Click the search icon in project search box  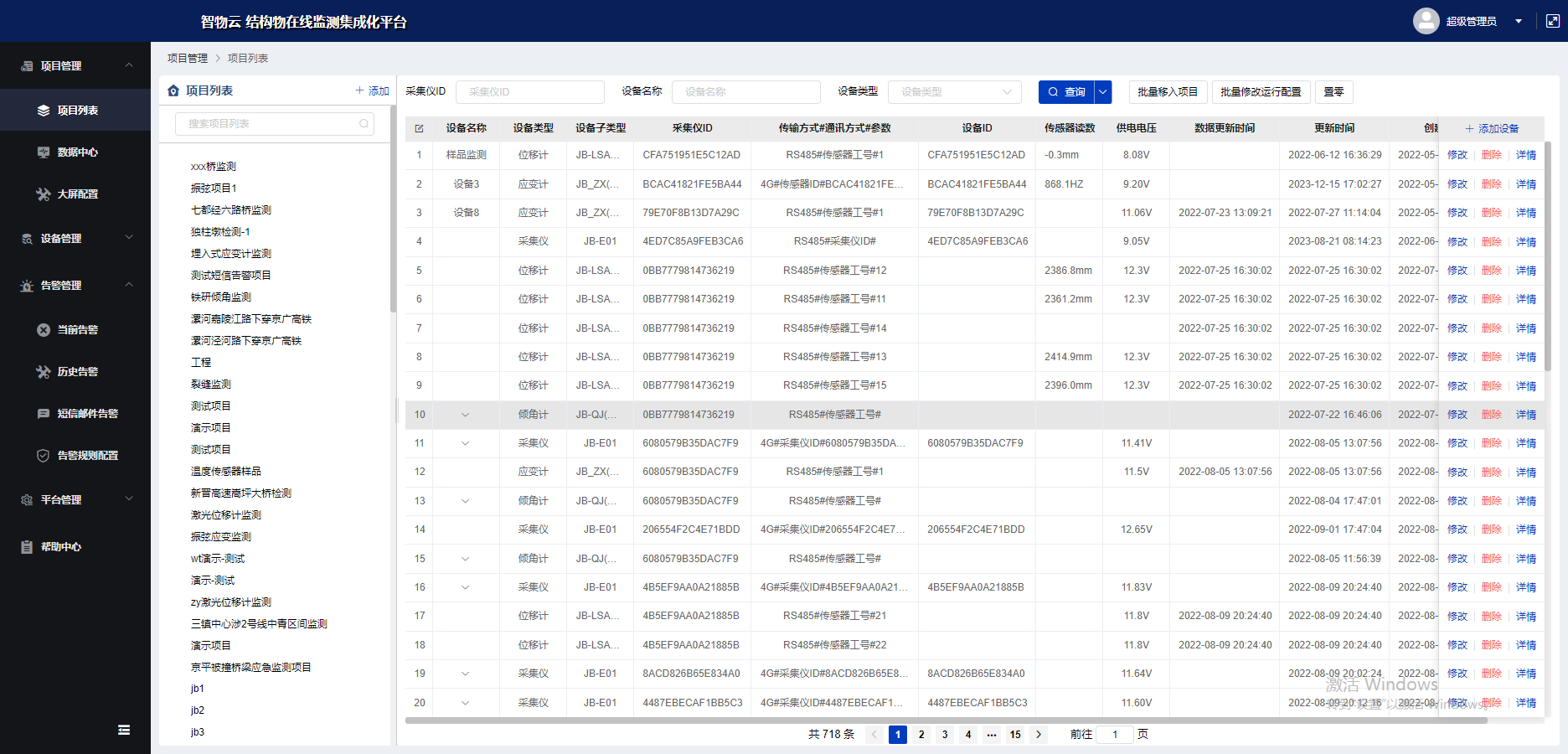click(x=364, y=124)
